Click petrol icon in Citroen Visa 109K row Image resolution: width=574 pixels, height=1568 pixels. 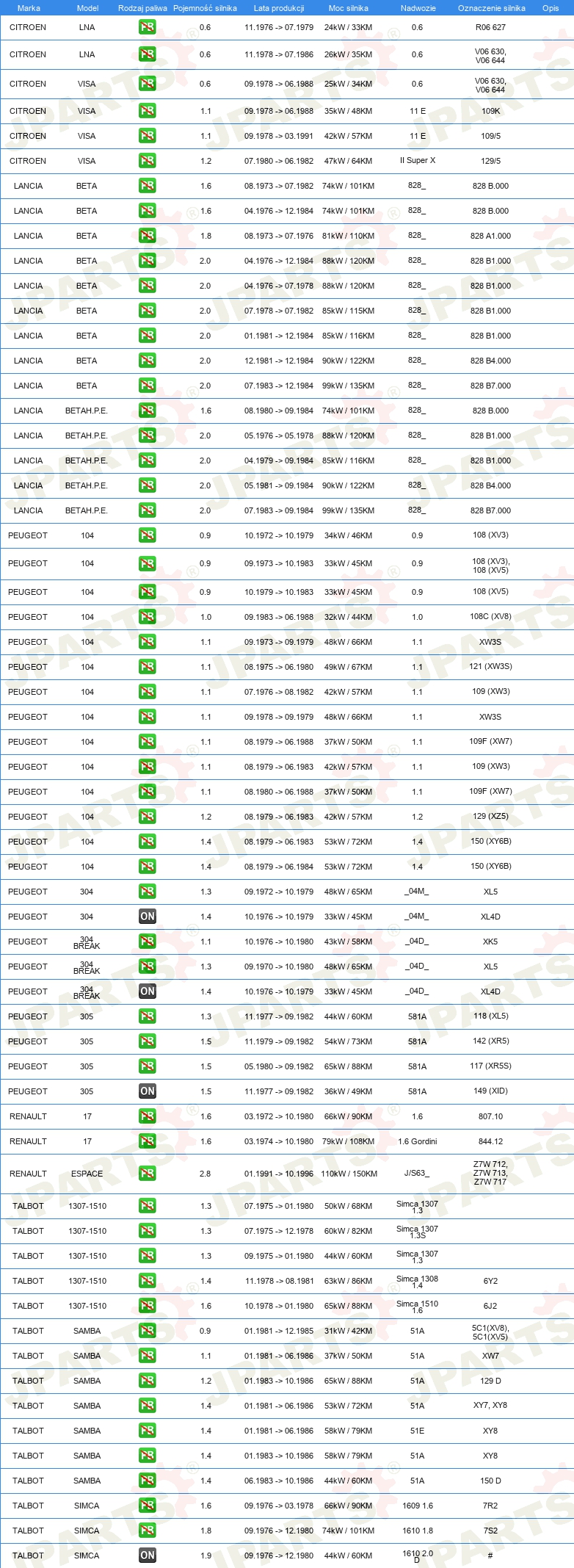tap(147, 111)
